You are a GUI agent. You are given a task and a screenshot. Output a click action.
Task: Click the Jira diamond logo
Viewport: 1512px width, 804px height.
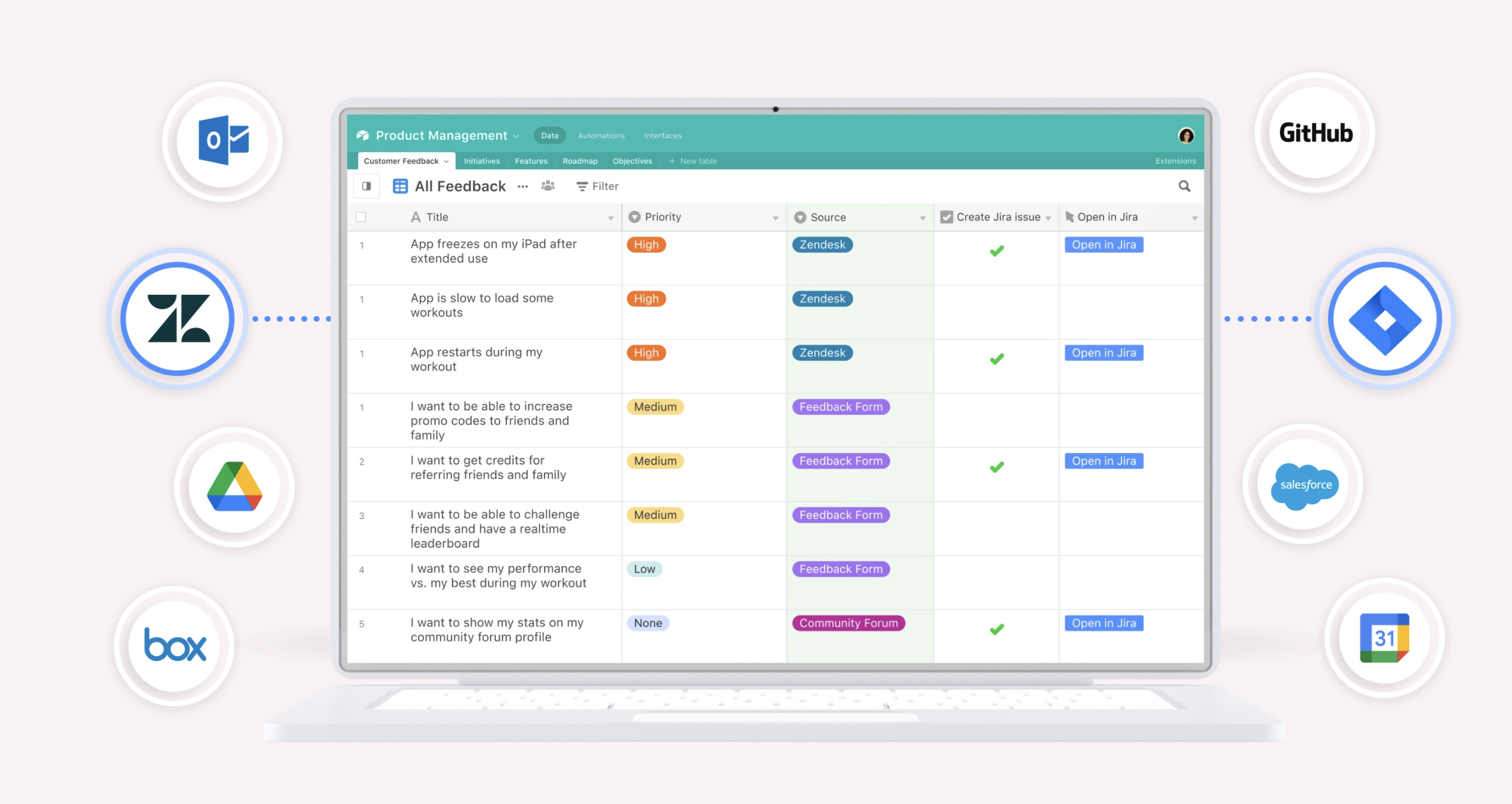[x=1385, y=319]
